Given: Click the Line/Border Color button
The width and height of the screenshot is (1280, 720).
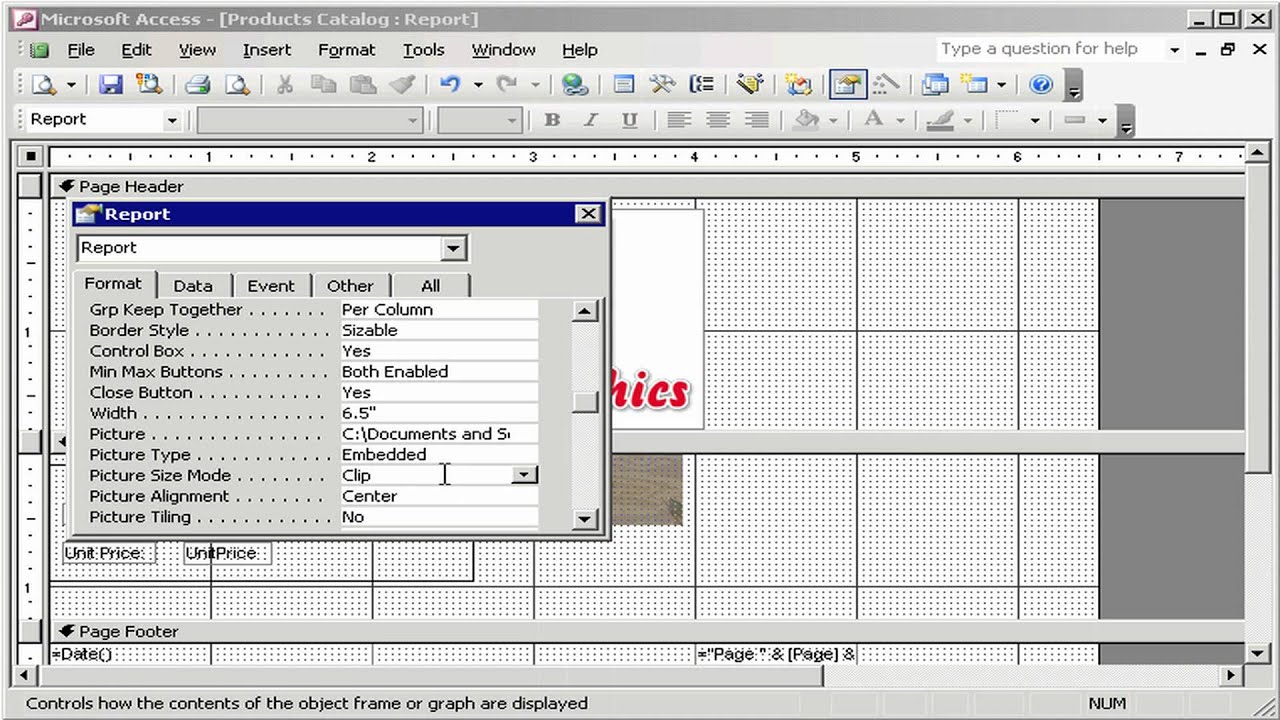Looking at the screenshot, I should (x=941, y=120).
